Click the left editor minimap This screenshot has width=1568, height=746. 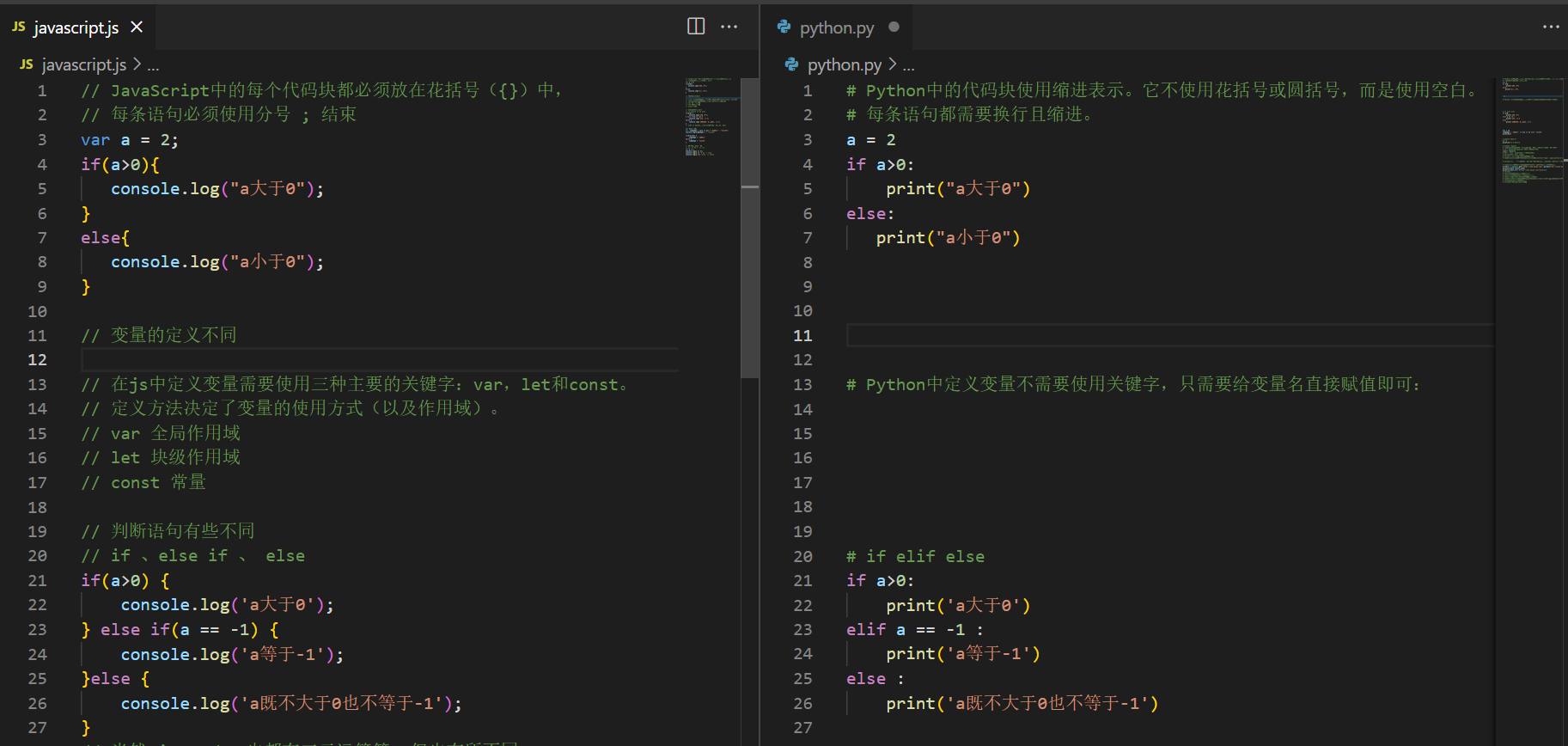711,117
